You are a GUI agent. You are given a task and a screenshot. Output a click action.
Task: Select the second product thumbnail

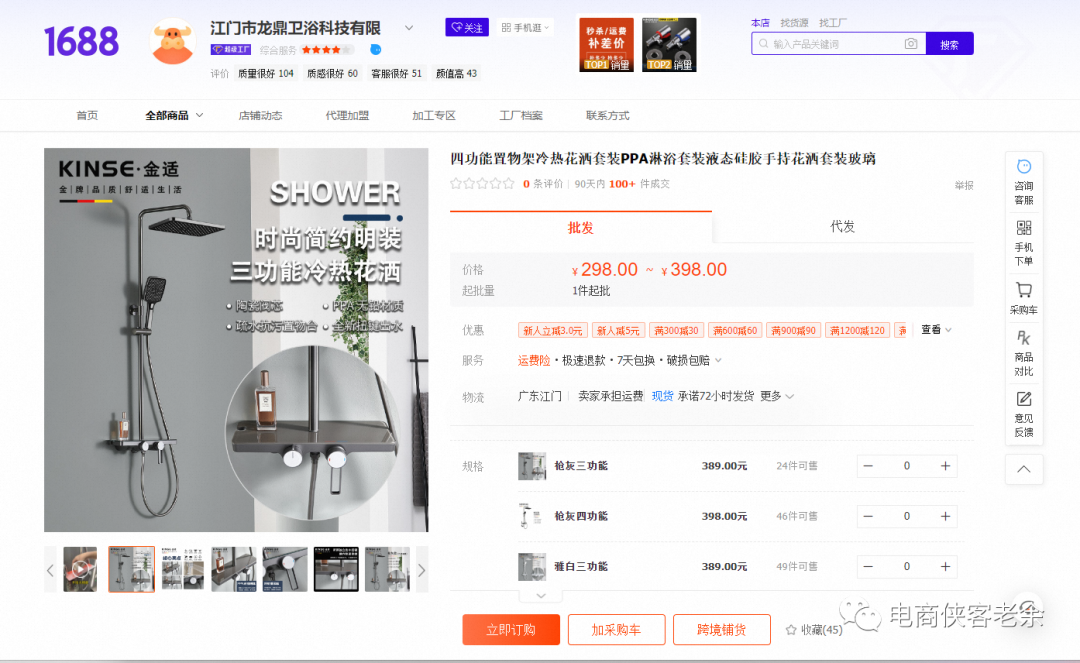131,568
